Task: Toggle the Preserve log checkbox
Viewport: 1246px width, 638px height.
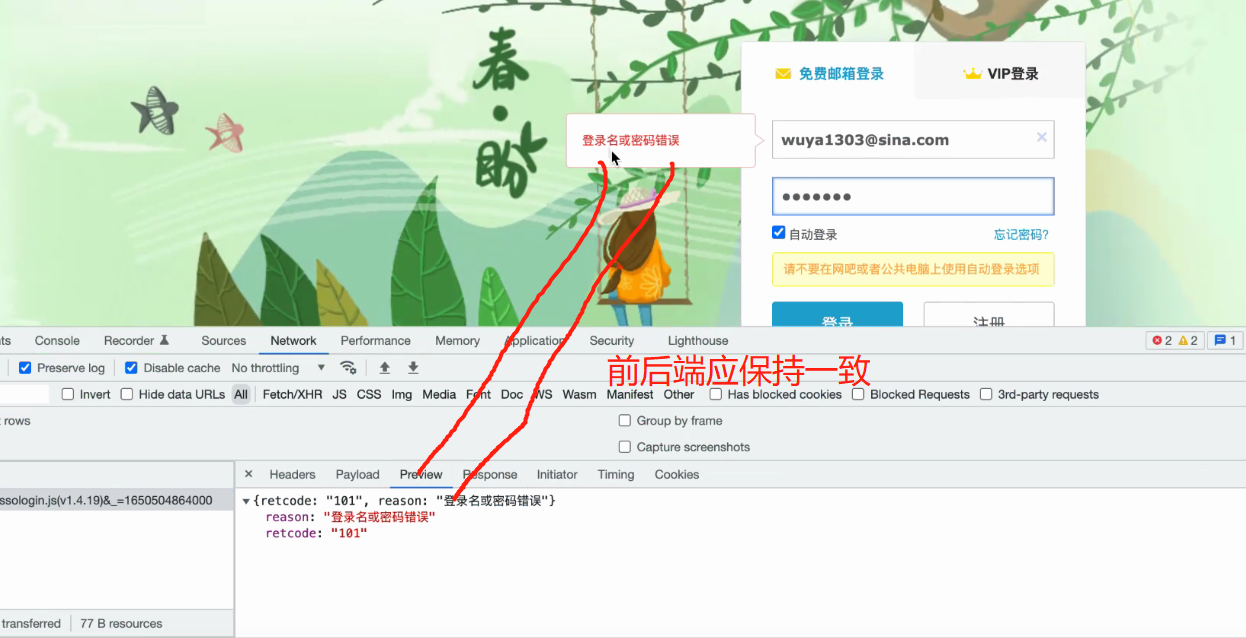Action: (26, 367)
